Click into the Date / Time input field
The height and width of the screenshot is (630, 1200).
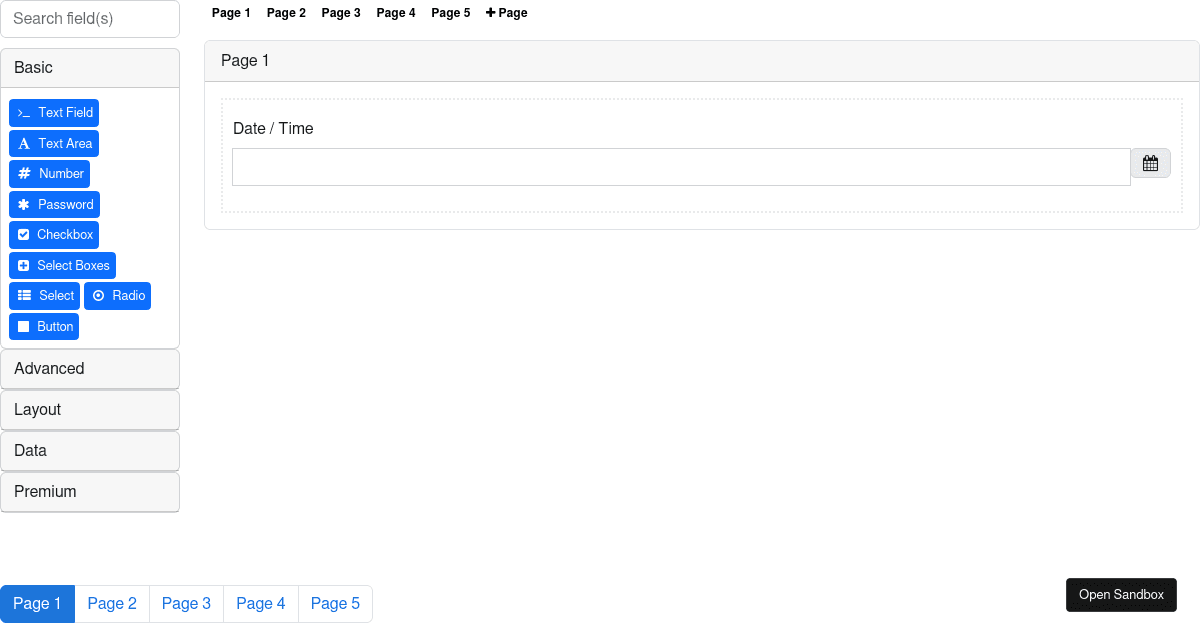coord(681,167)
